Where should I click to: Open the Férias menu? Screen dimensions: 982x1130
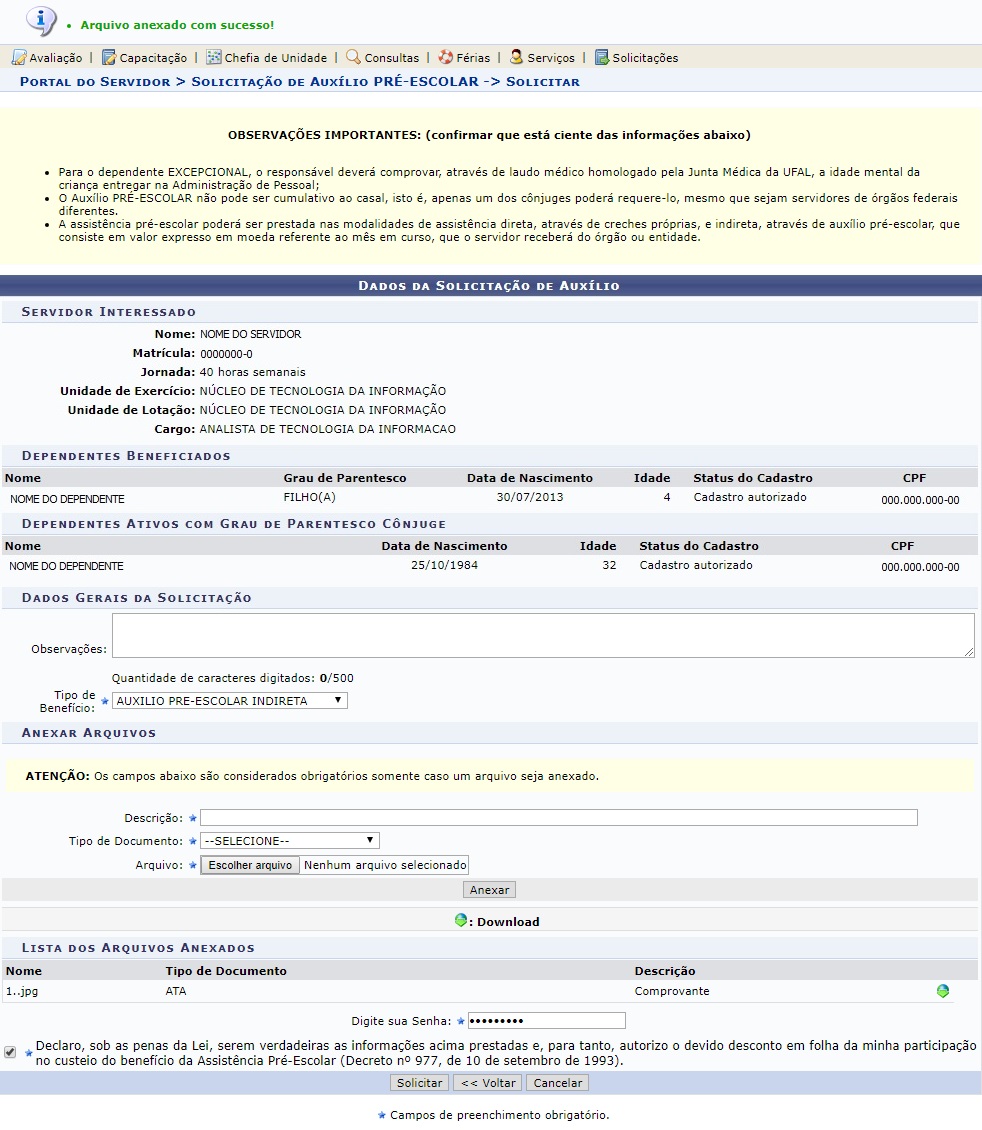pyautogui.click(x=473, y=58)
